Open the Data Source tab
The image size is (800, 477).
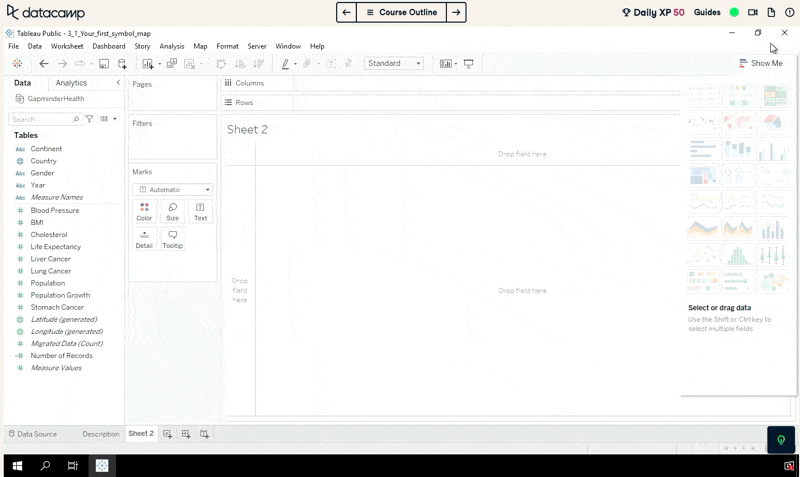coord(33,434)
